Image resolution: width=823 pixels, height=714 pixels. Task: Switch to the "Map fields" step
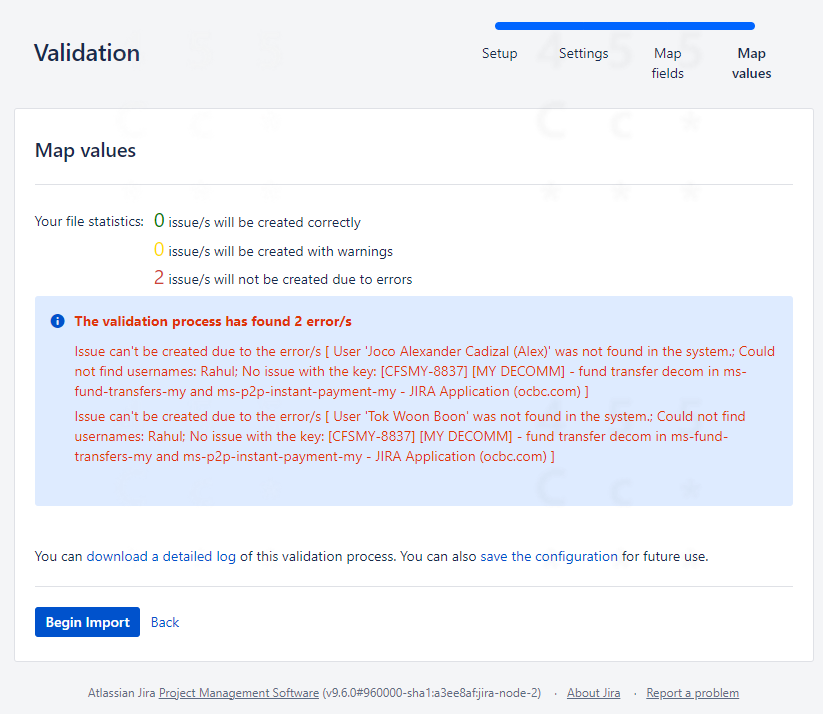(x=667, y=62)
